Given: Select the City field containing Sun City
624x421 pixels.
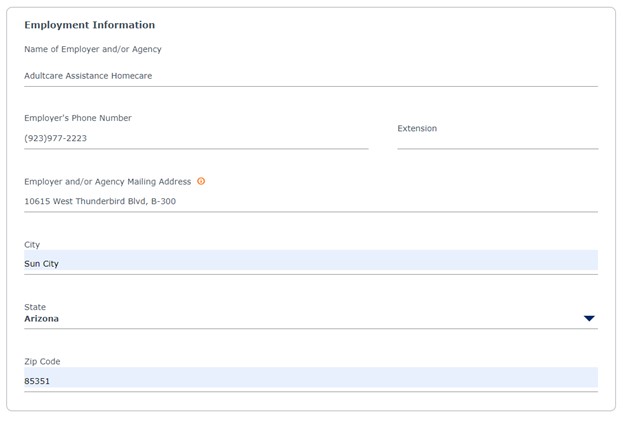Looking at the screenshot, I should [311, 262].
